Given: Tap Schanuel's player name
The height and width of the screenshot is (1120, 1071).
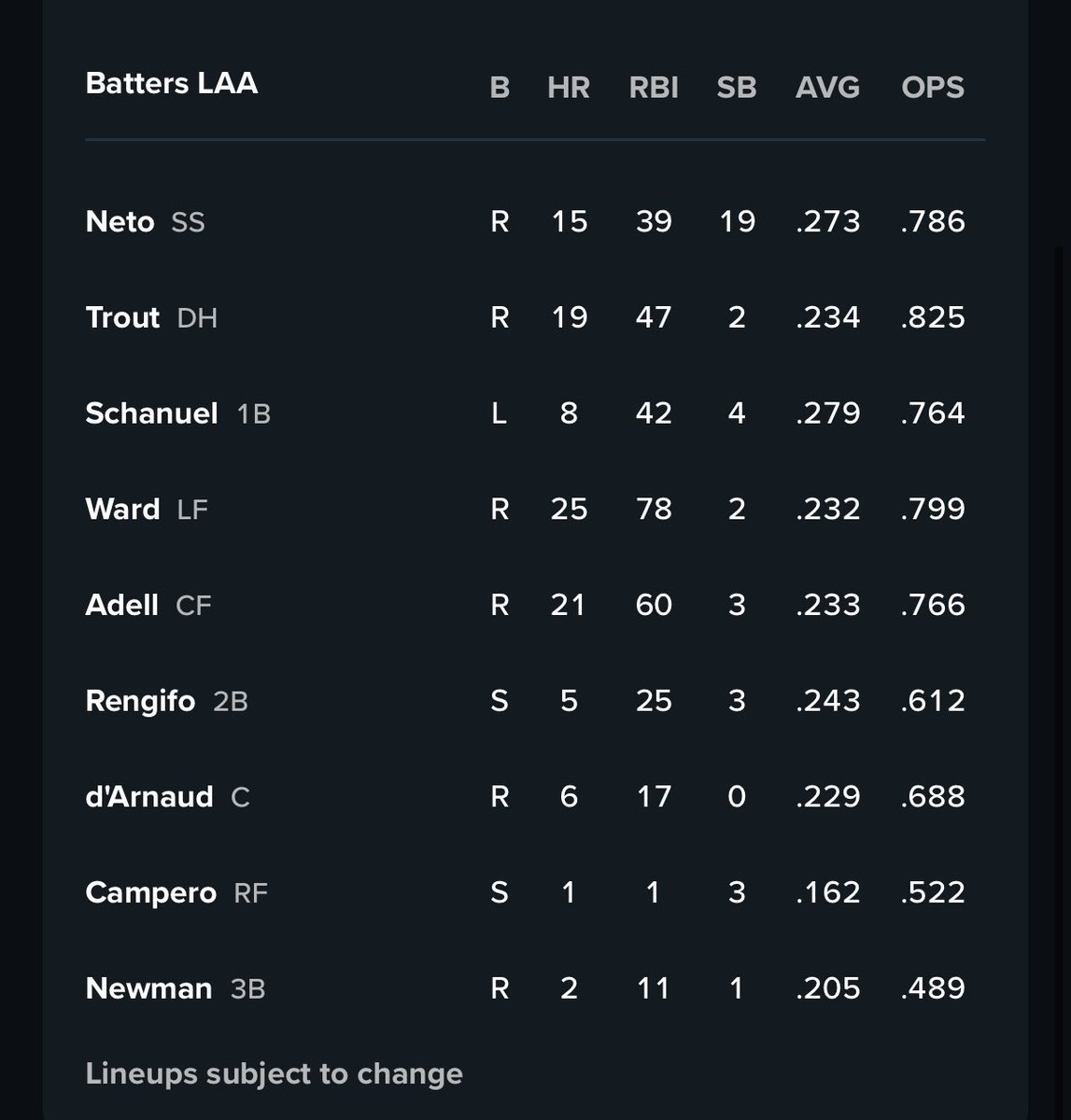Looking at the screenshot, I should (151, 413).
